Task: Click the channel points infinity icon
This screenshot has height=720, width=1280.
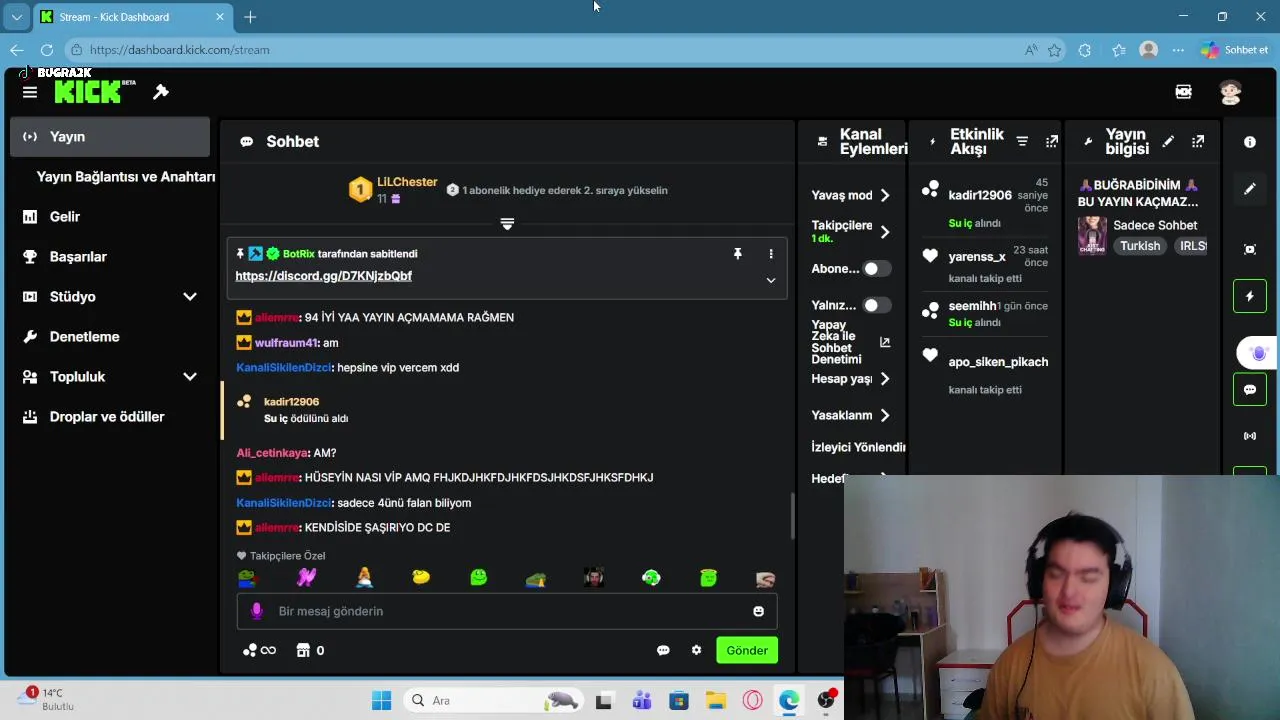Action: click(259, 650)
